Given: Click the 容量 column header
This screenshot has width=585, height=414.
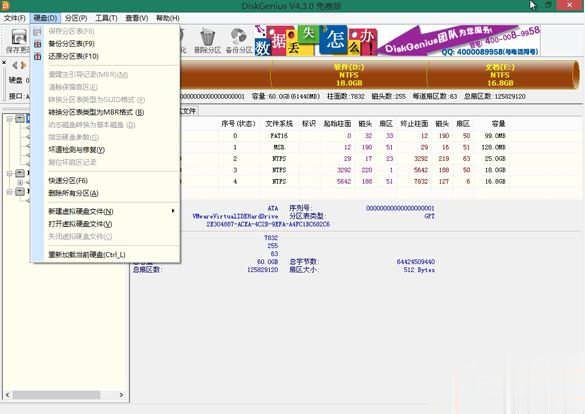Looking at the screenshot, I should click(498, 123).
